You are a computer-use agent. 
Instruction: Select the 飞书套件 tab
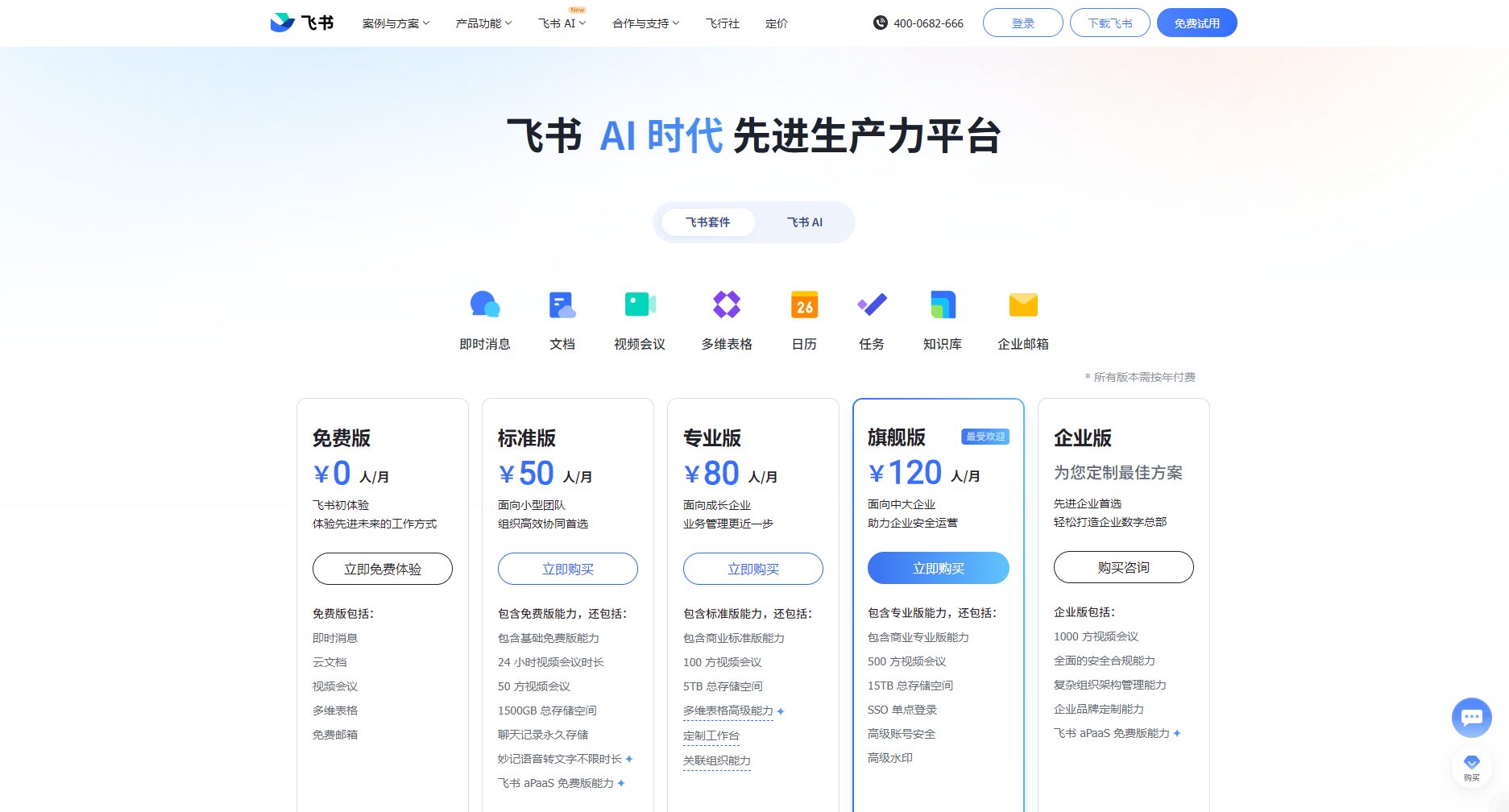point(707,222)
